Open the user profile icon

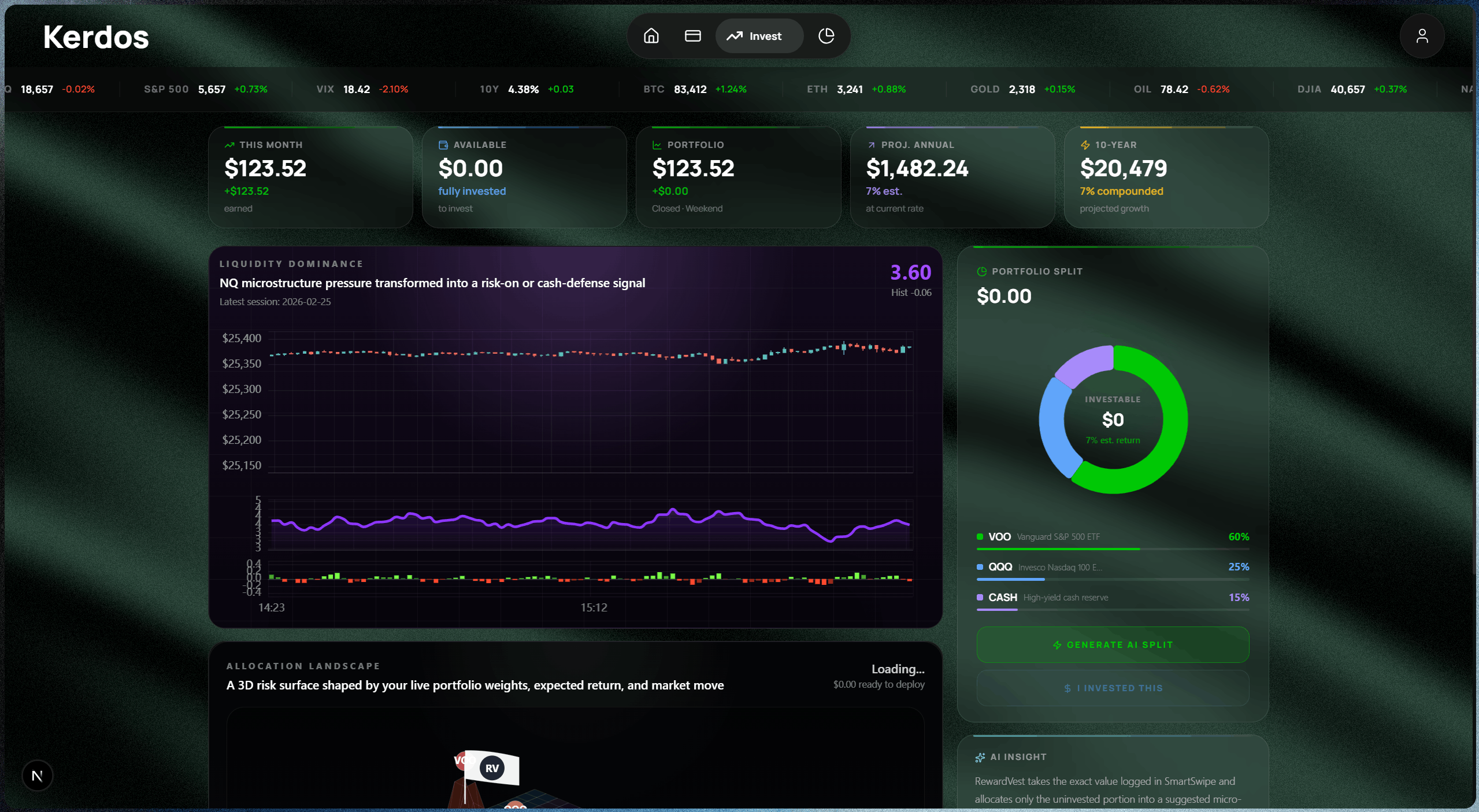coord(1422,36)
